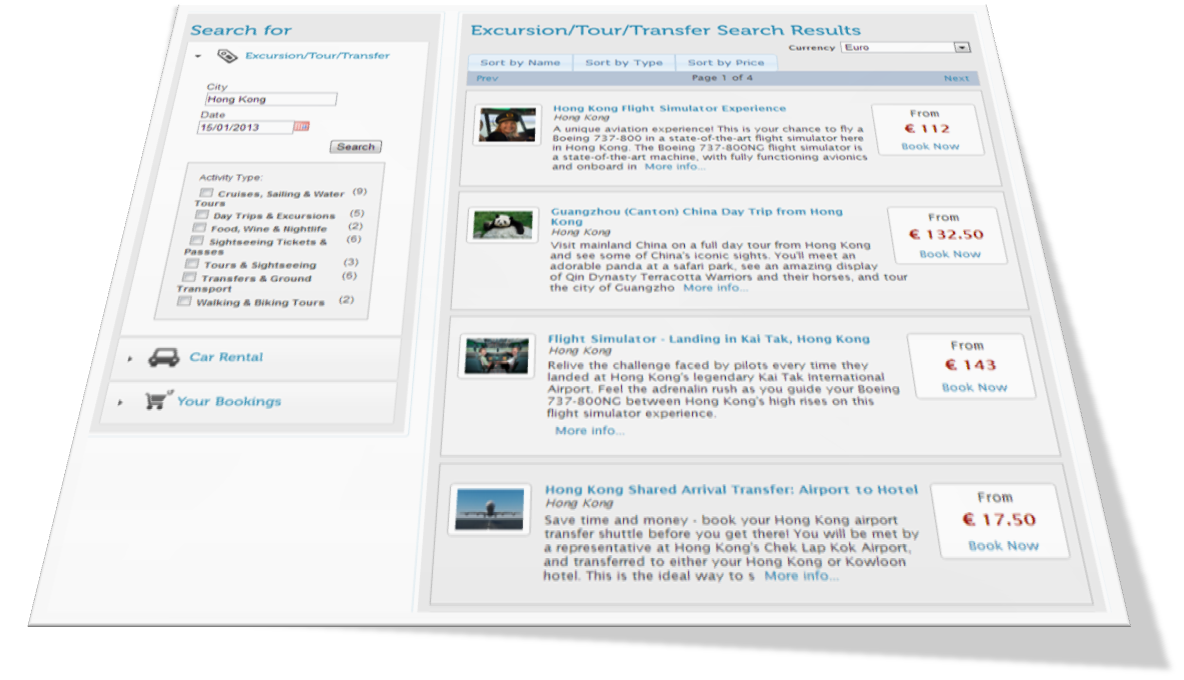
Task: Click Book Now for the €17.50 transfer
Action: tap(1003, 545)
